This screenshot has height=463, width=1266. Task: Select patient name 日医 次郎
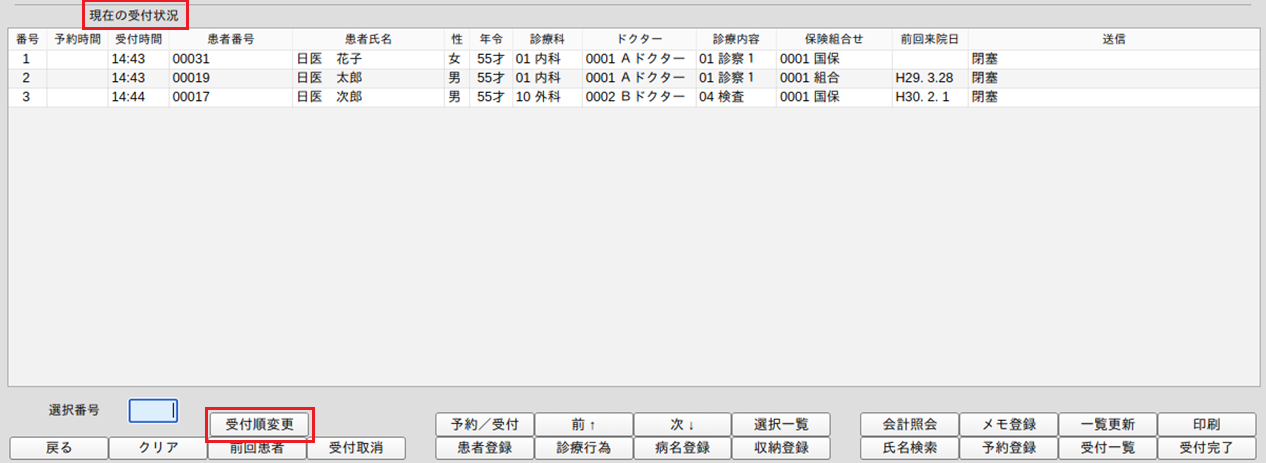(x=329, y=97)
